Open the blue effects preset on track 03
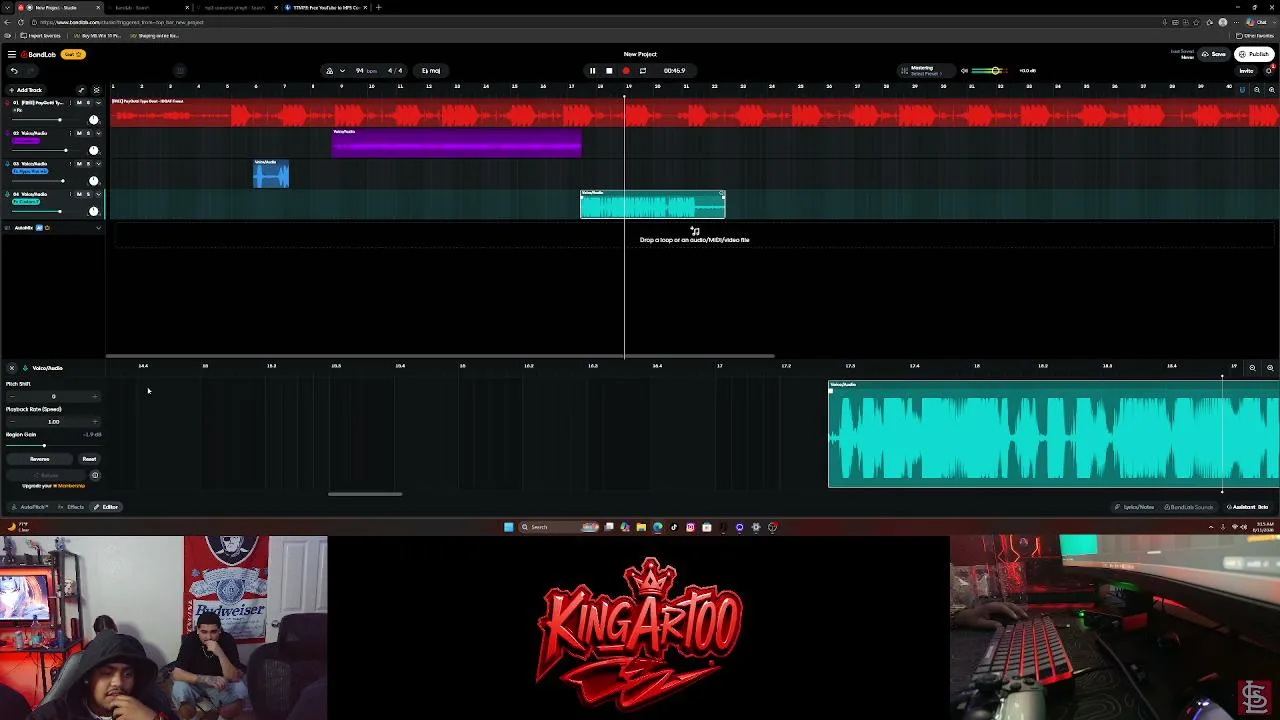Viewport: 1280px width, 720px height. point(30,172)
